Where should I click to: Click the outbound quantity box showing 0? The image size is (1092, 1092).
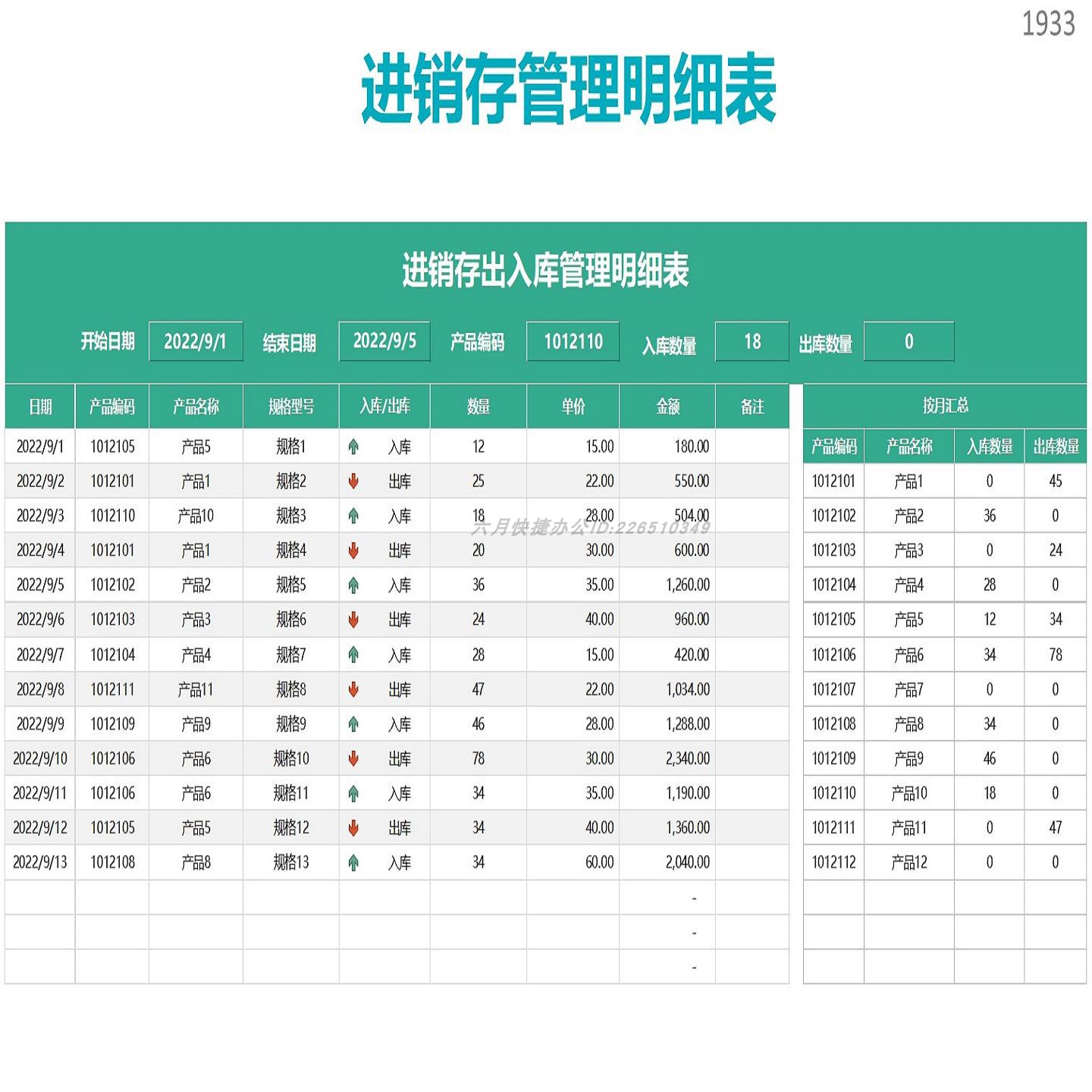click(x=909, y=341)
